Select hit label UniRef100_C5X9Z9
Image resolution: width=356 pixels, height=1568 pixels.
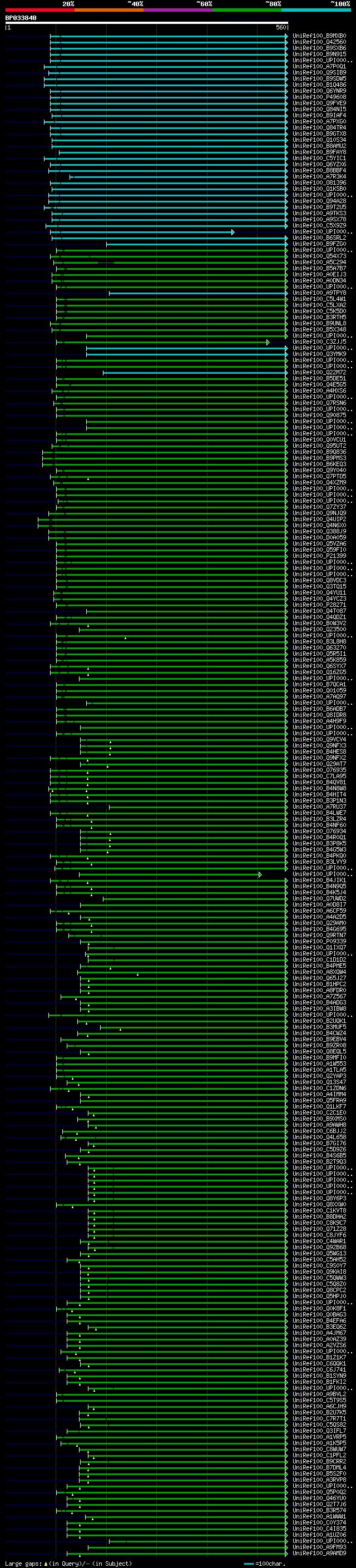319,225
